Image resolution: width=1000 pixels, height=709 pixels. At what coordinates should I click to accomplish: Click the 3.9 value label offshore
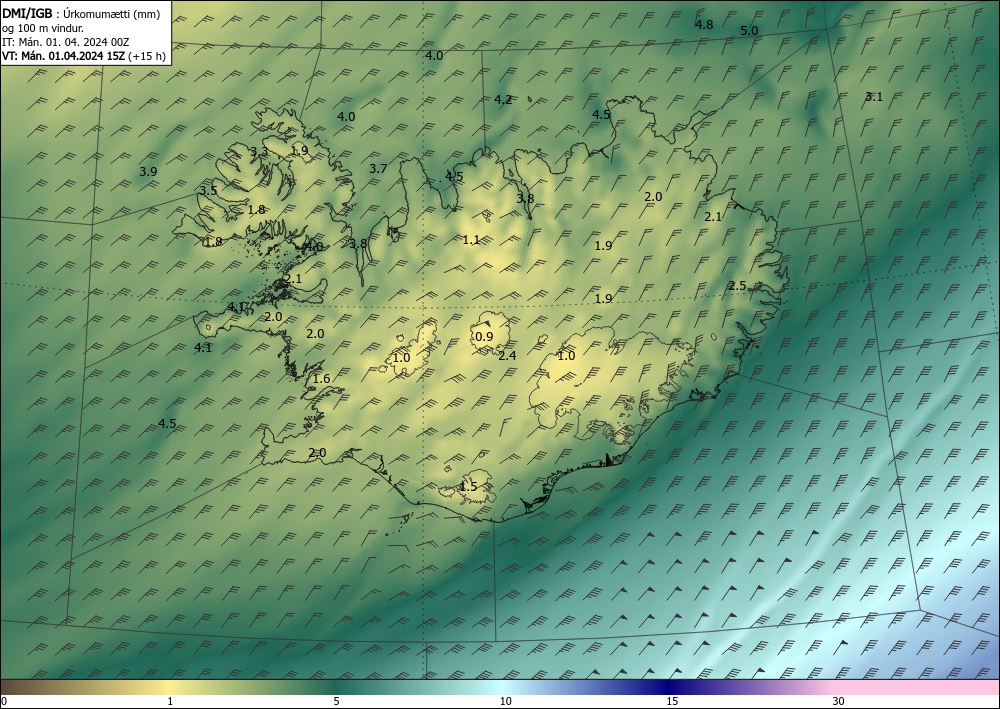[148, 172]
